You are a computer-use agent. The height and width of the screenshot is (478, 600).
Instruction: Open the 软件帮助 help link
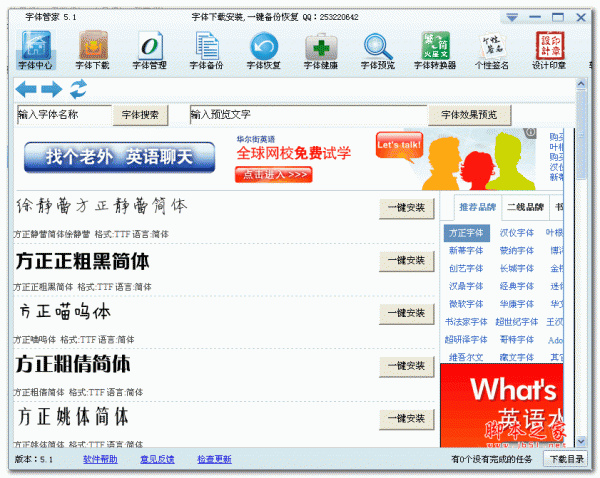[x=100, y=459]
